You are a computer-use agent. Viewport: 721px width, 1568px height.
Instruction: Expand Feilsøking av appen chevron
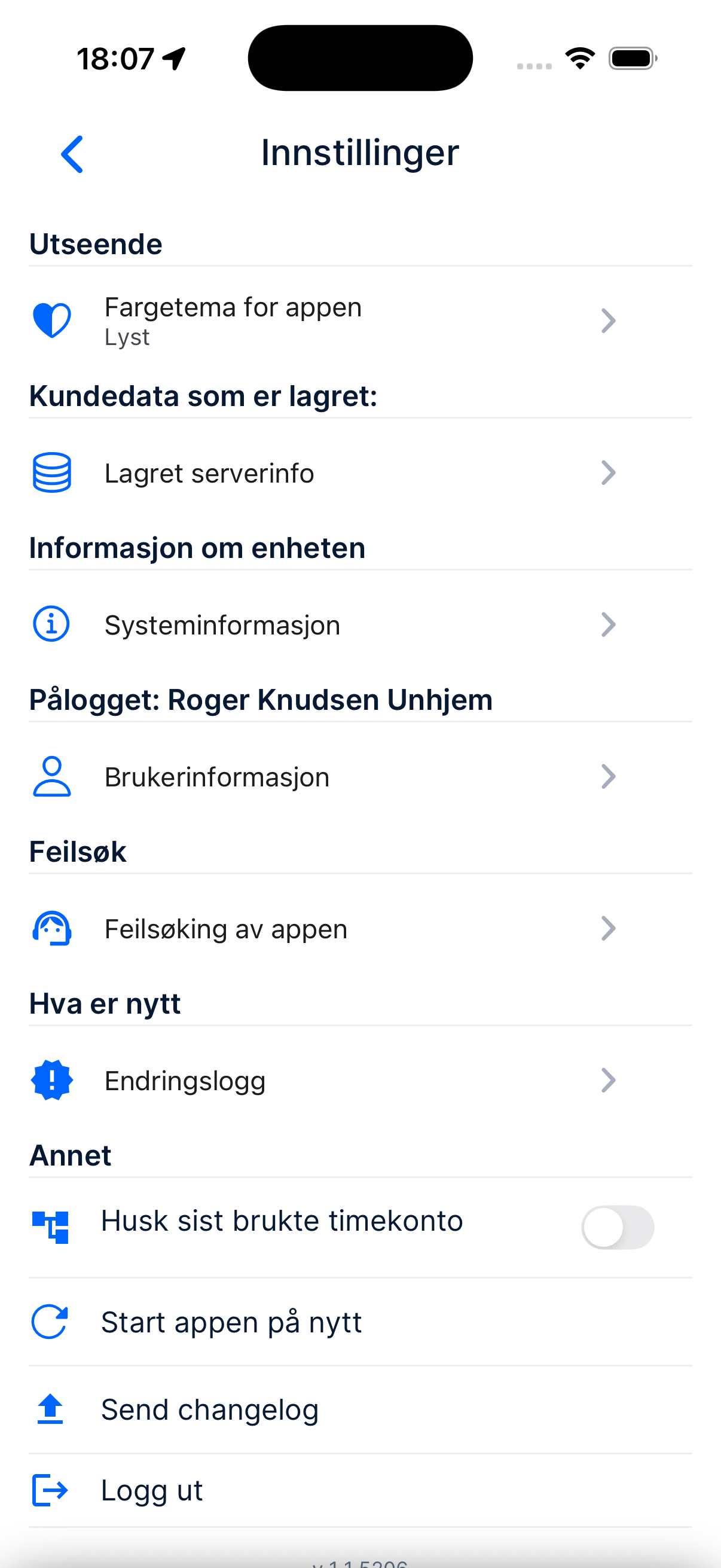click(608, 928)
